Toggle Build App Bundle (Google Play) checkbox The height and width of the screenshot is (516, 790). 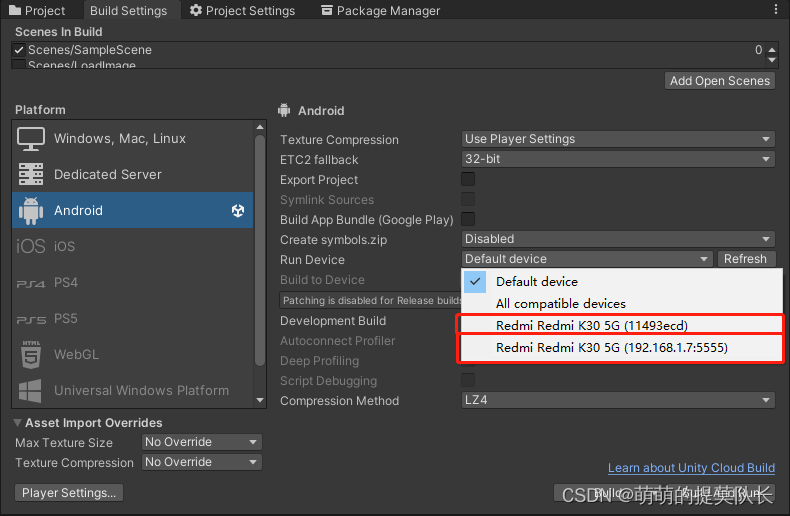(468, 219)
